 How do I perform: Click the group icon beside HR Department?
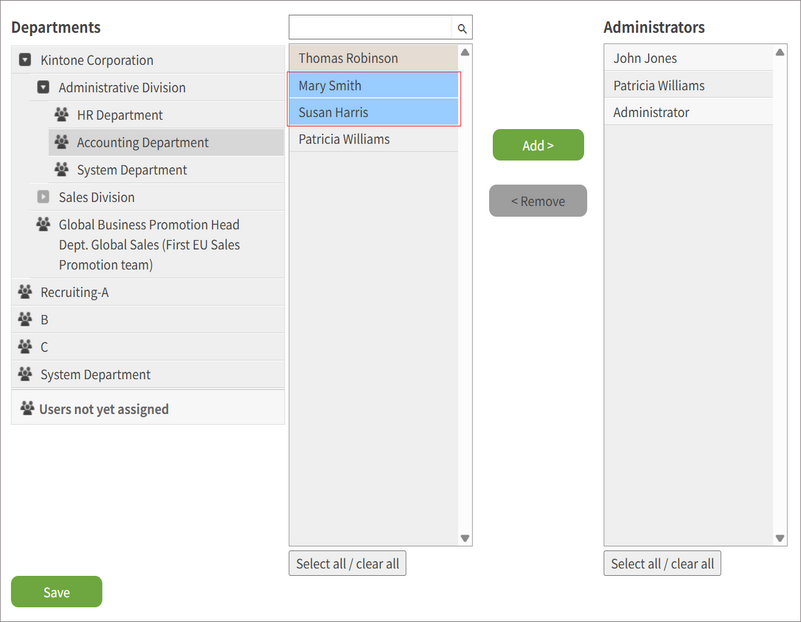point(62,115)
